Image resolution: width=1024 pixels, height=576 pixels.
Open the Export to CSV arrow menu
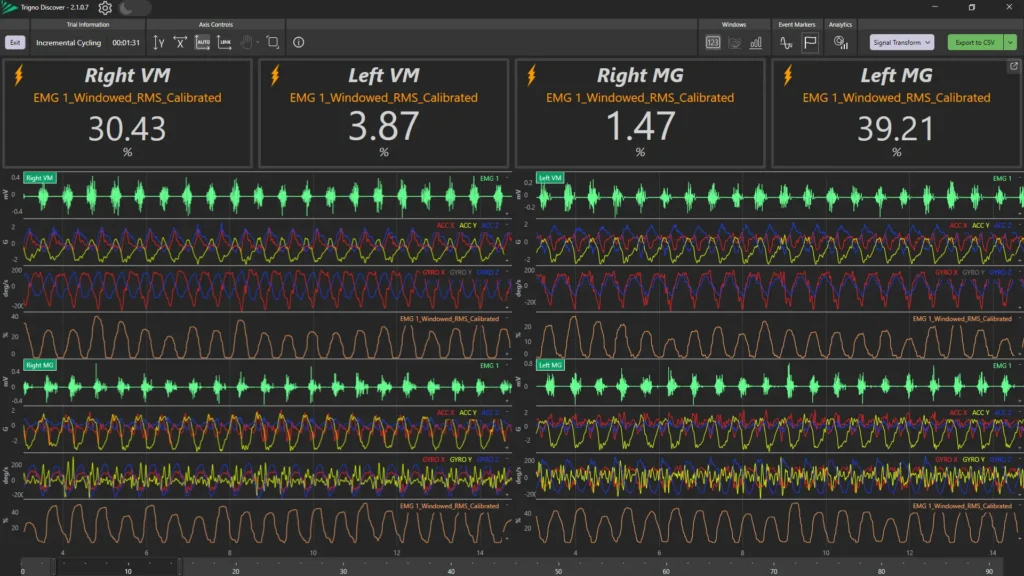[x=1010, y=42]
